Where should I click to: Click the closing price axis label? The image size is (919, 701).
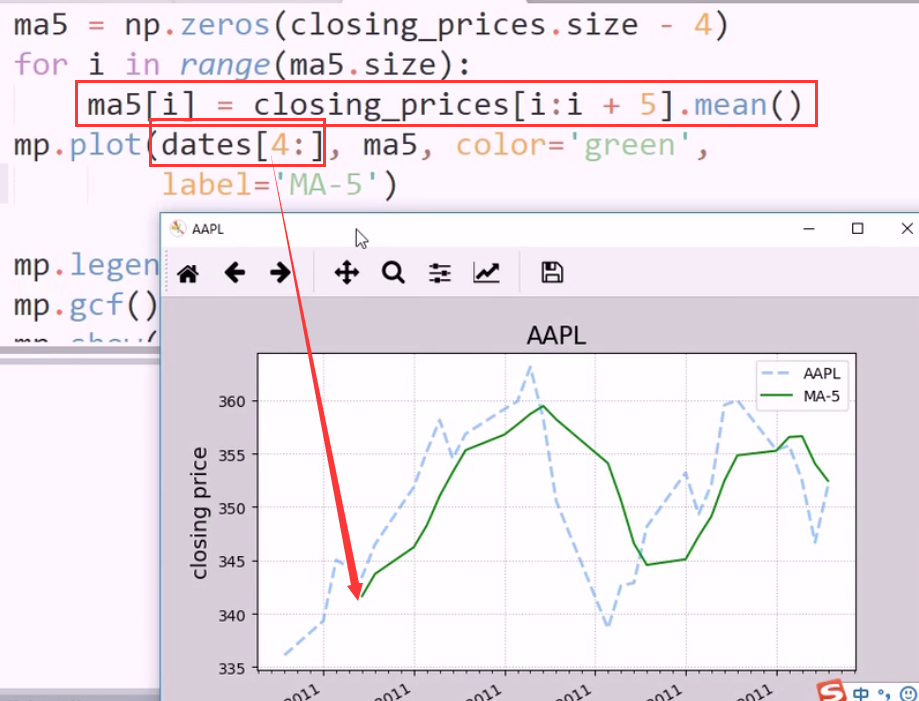pos(199,513)
